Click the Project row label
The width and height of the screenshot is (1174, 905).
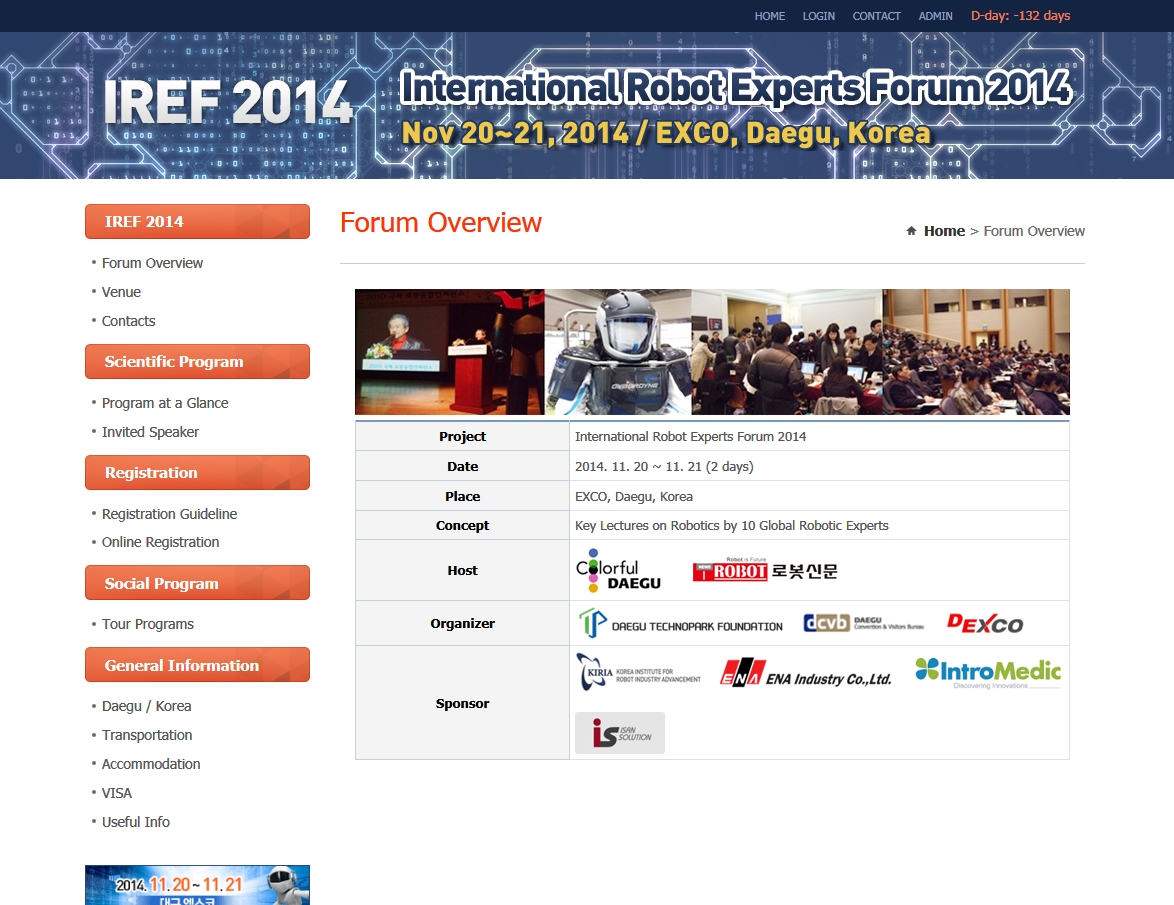coord(463,436)
